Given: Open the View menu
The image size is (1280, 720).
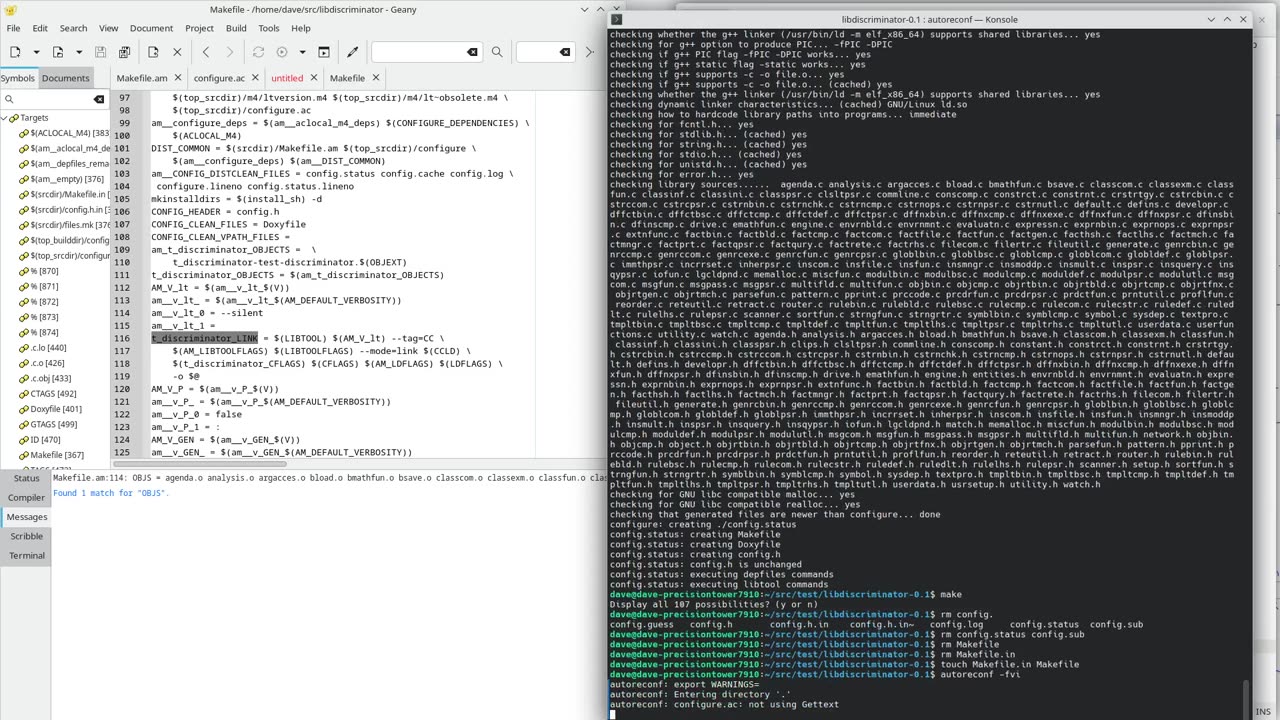Looking at the screenshot, I should tap(108, 28).
